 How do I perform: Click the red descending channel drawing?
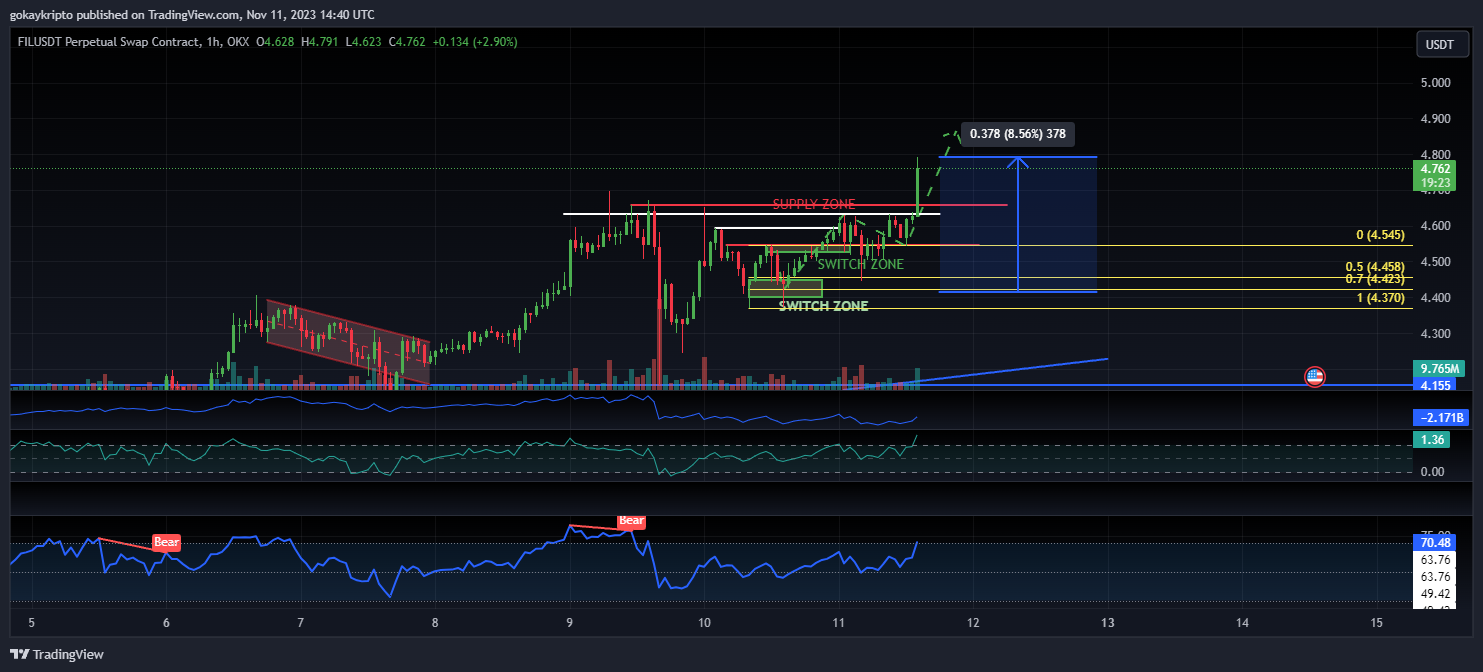(x=346, y=344)
